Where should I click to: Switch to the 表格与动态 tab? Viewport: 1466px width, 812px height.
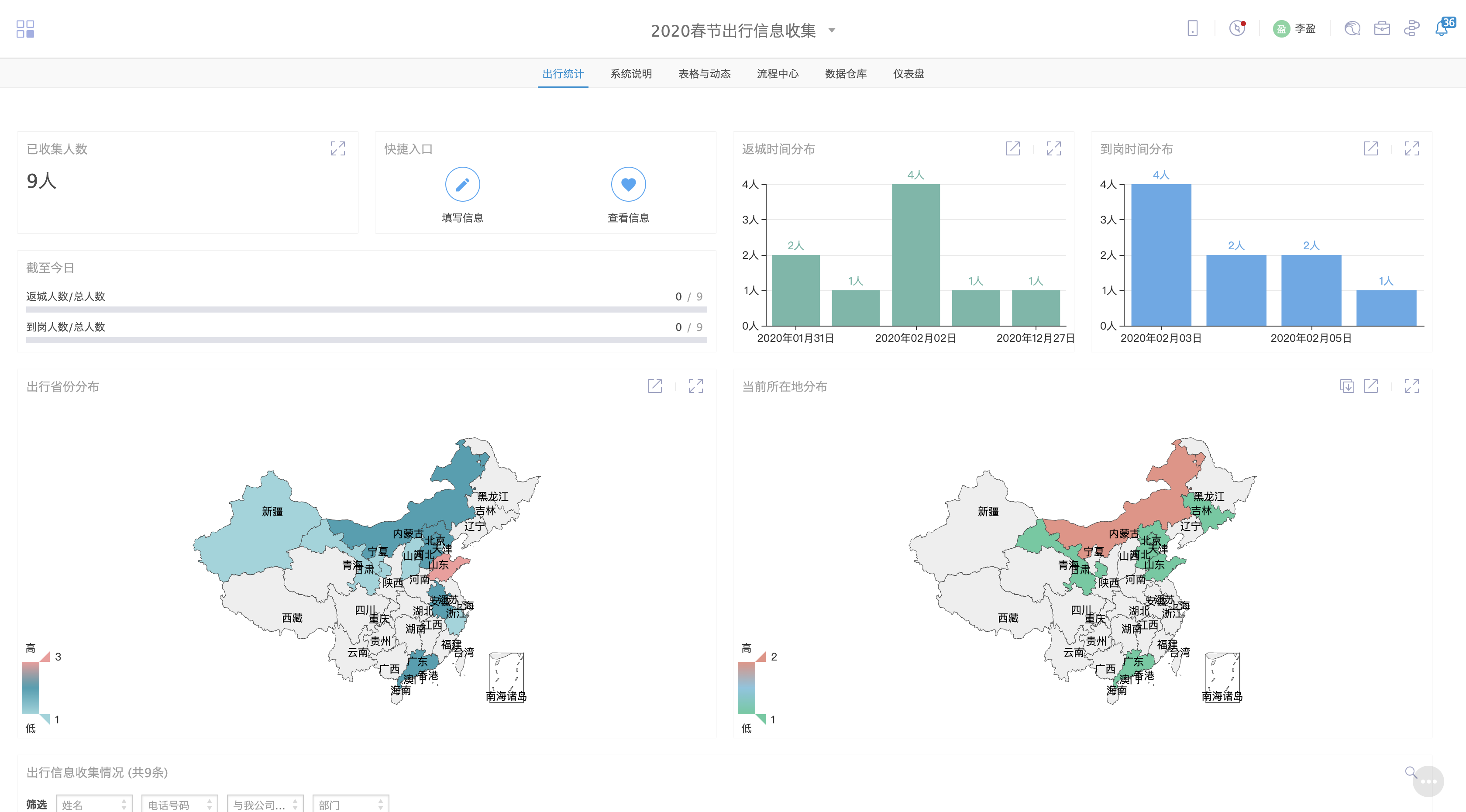pos(705,74)
